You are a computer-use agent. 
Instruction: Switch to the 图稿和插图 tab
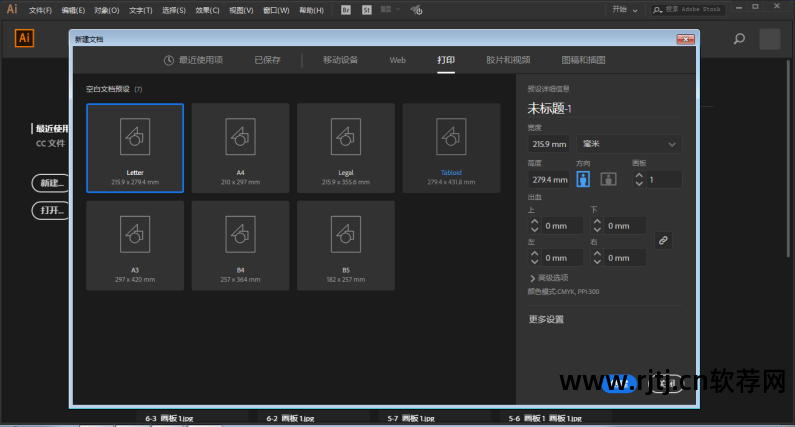(583, 60)
